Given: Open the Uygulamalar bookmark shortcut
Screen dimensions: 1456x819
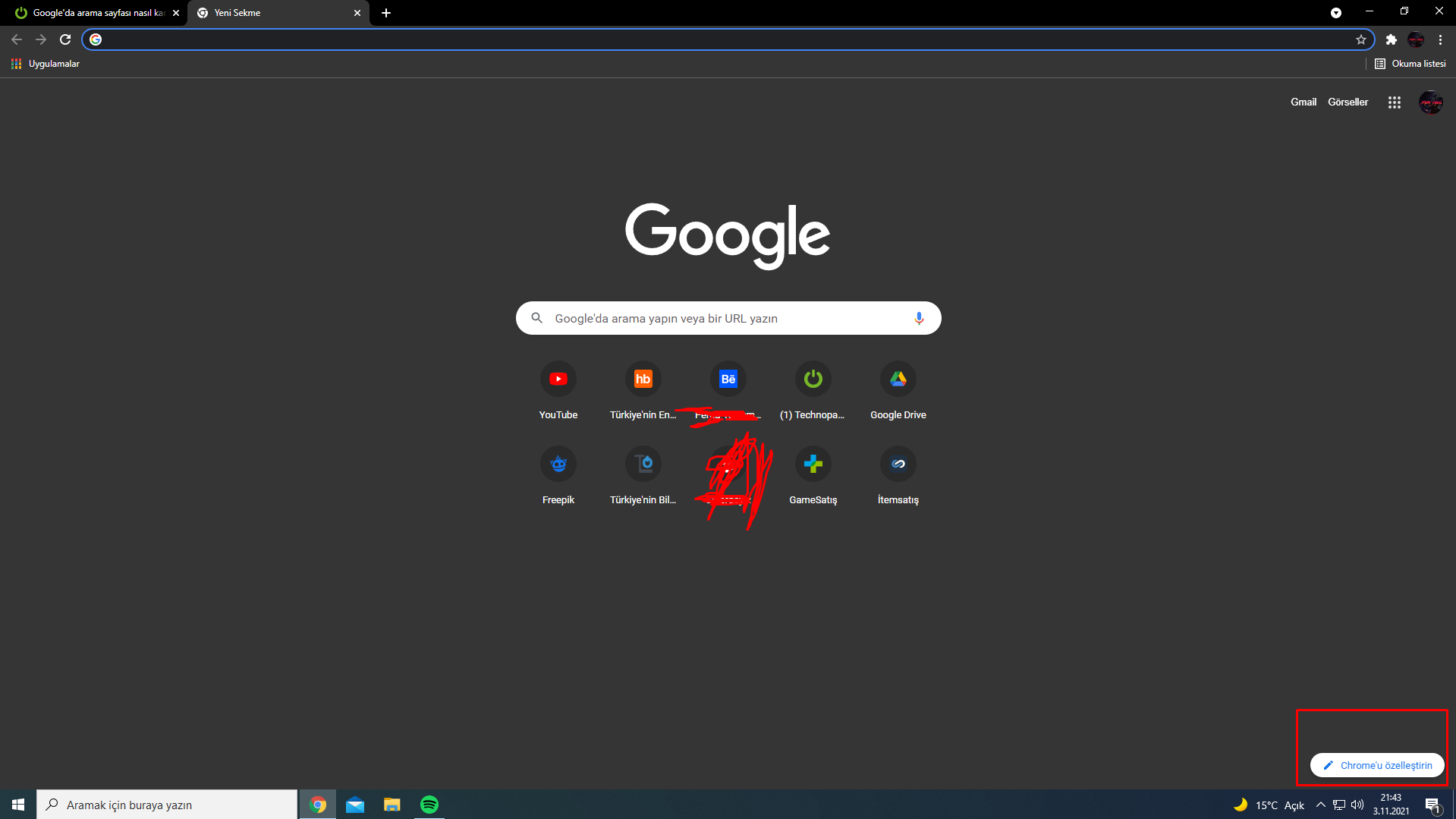Looking at the screenshot, I should pyautogui.click(x=46, y=64).
